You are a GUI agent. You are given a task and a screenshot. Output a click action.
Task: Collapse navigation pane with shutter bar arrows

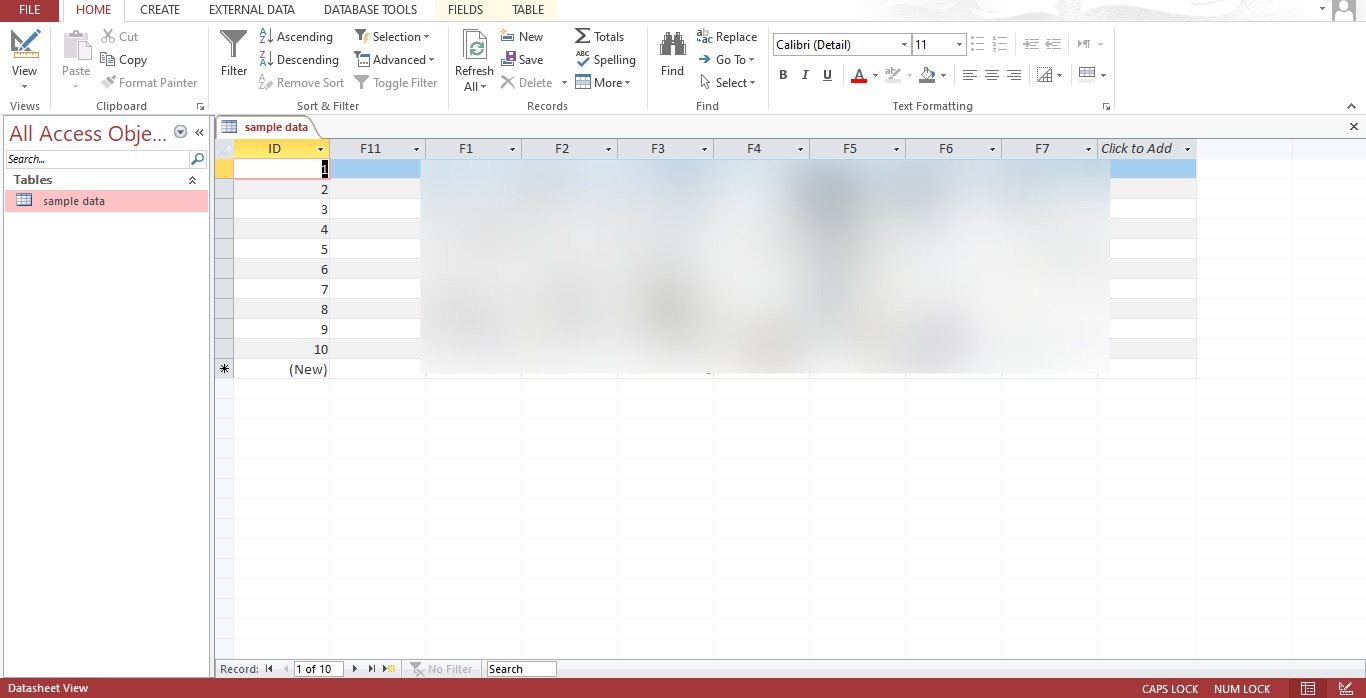tap(199, 132)
